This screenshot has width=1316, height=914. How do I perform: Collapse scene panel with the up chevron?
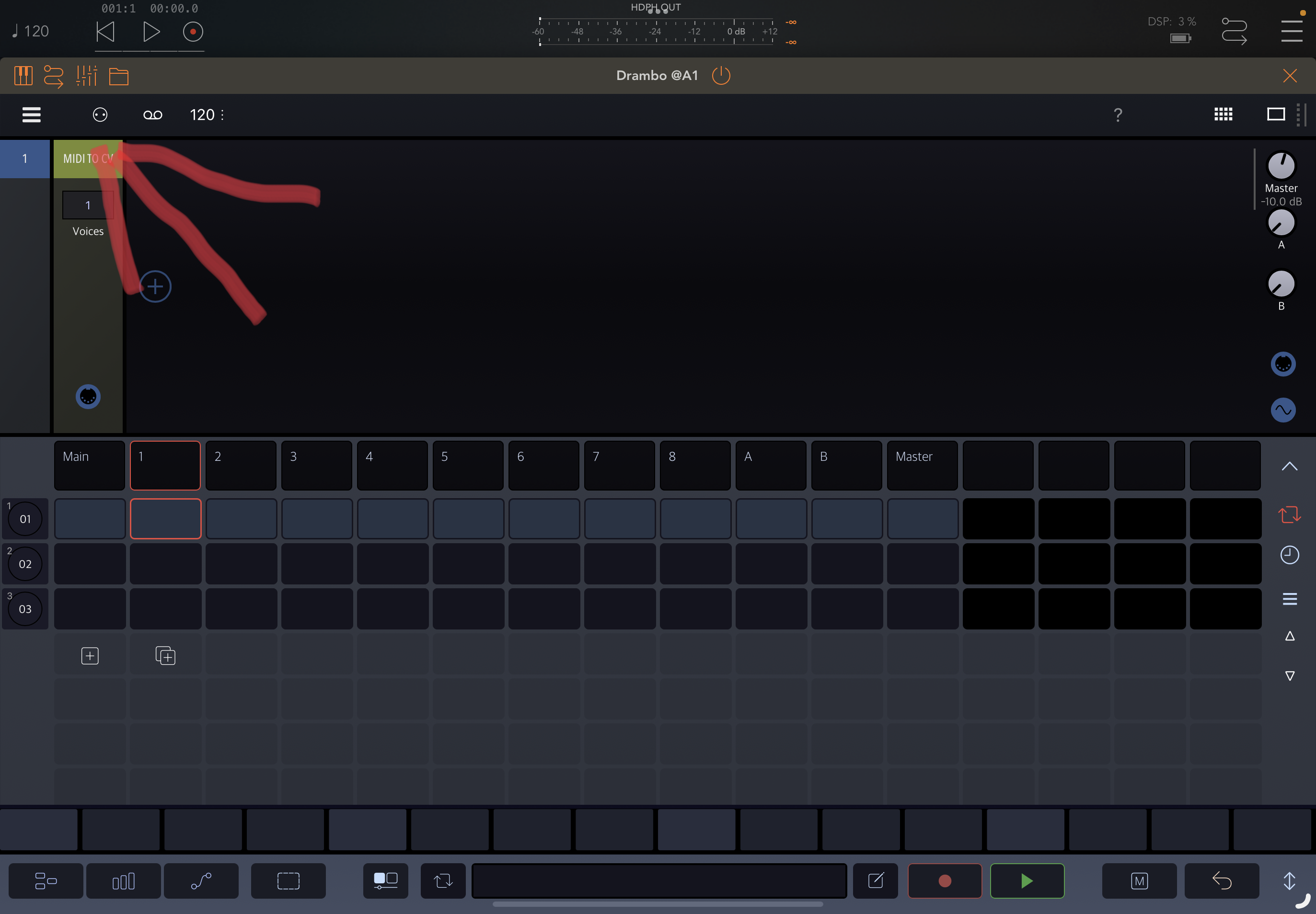(1289, 466)
